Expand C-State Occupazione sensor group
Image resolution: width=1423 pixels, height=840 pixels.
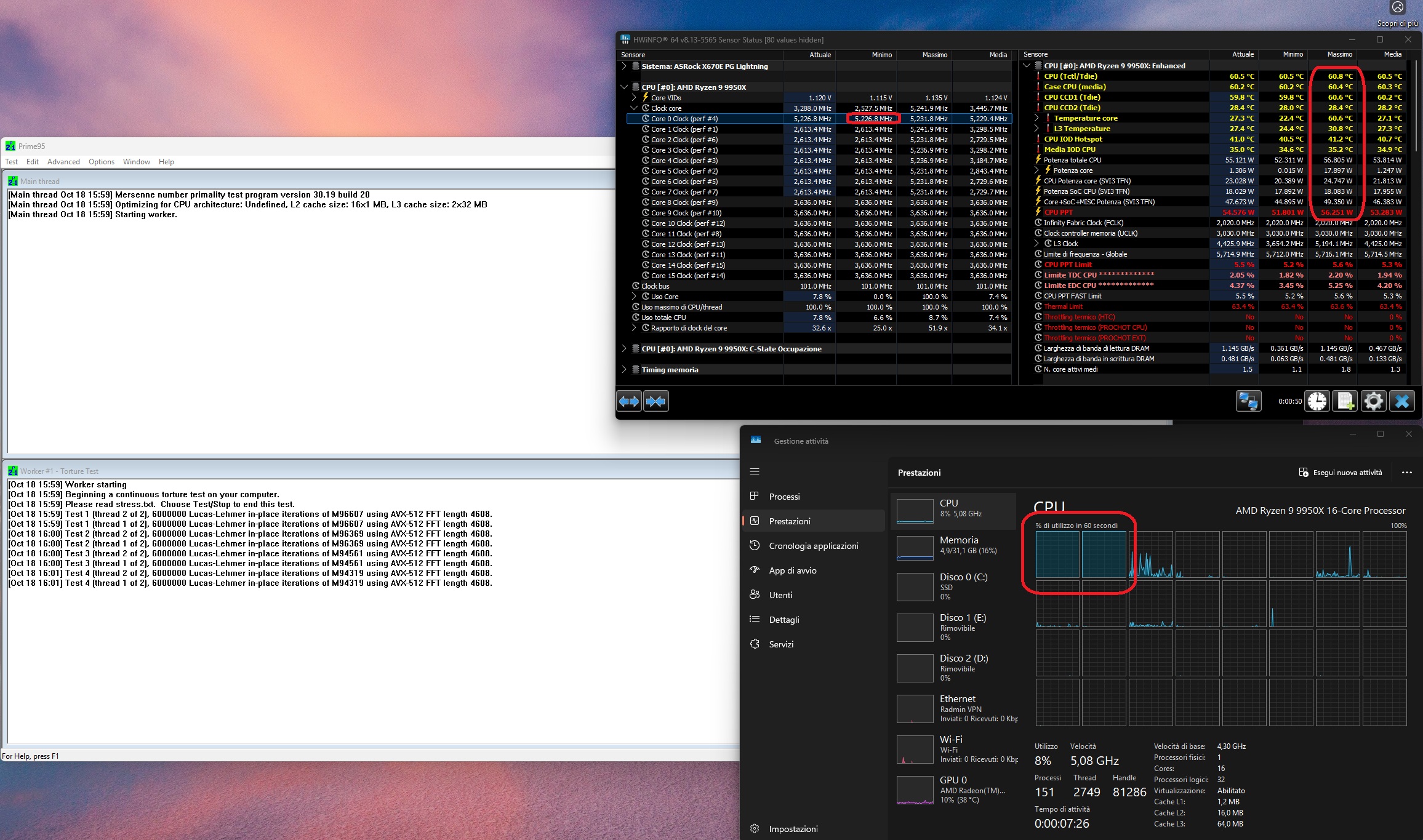pos(624,349)
